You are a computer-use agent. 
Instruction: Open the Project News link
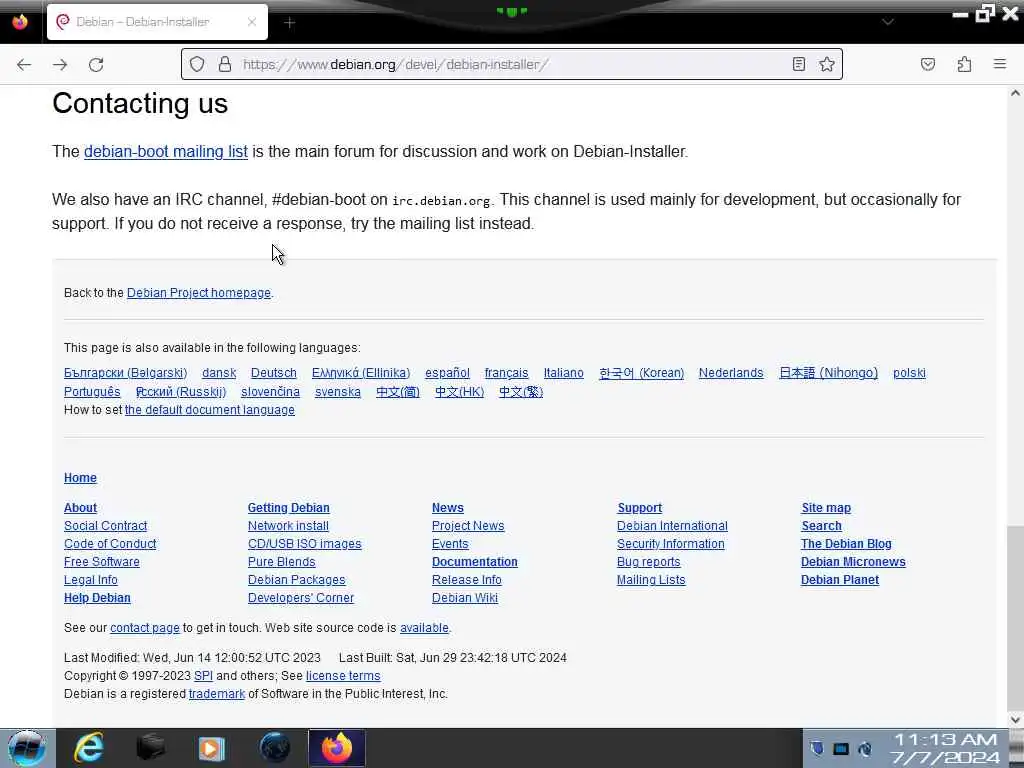tap(468, 526)
